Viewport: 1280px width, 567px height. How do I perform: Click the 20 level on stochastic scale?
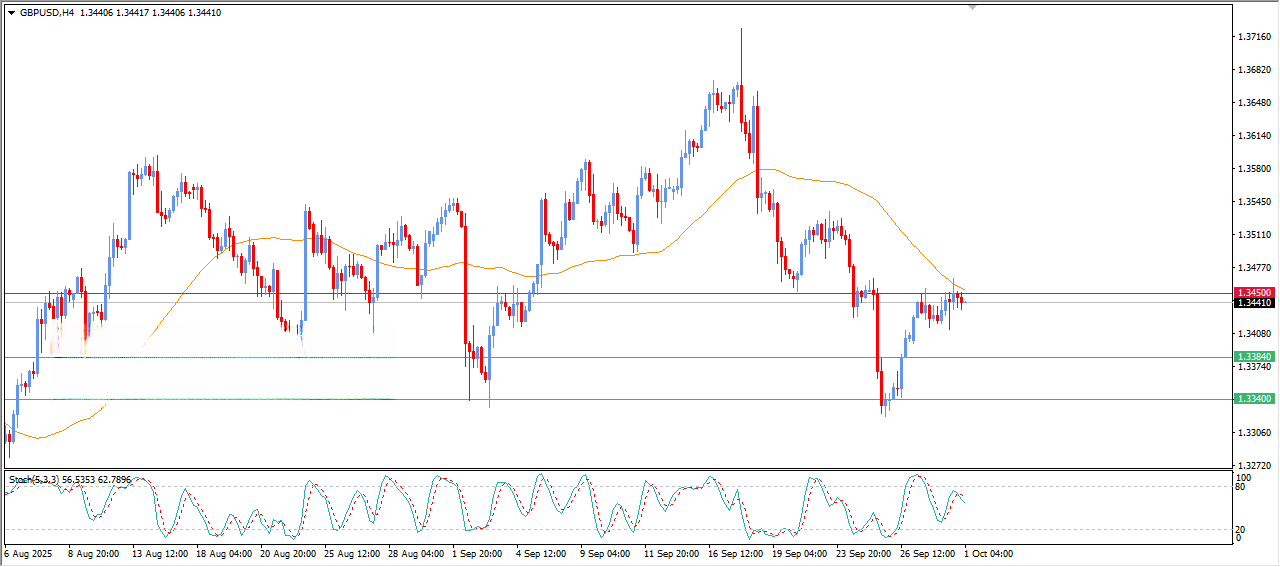click(x=1242, y=529)
